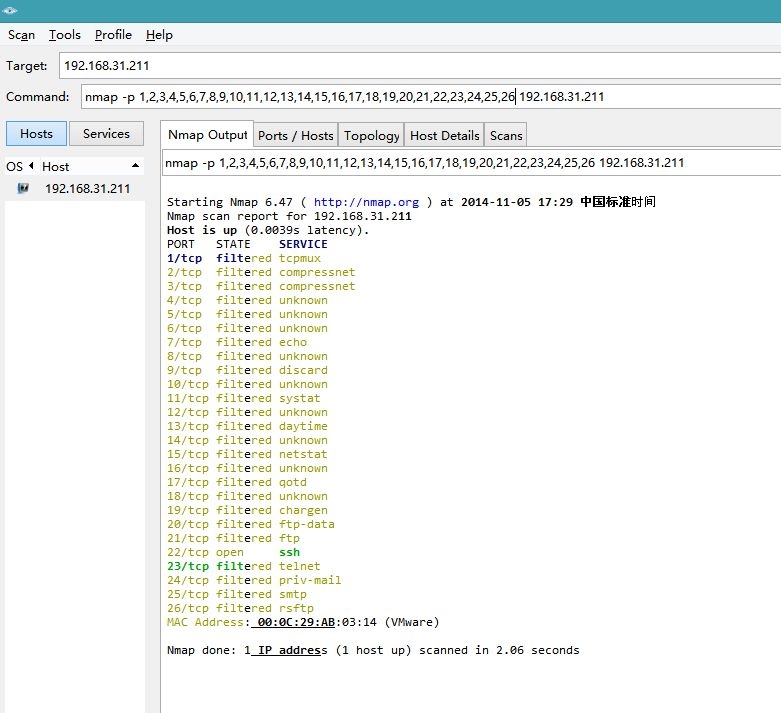The image size is (781, 713).
Task: Click into the Target input field
Action: point(420,66)
